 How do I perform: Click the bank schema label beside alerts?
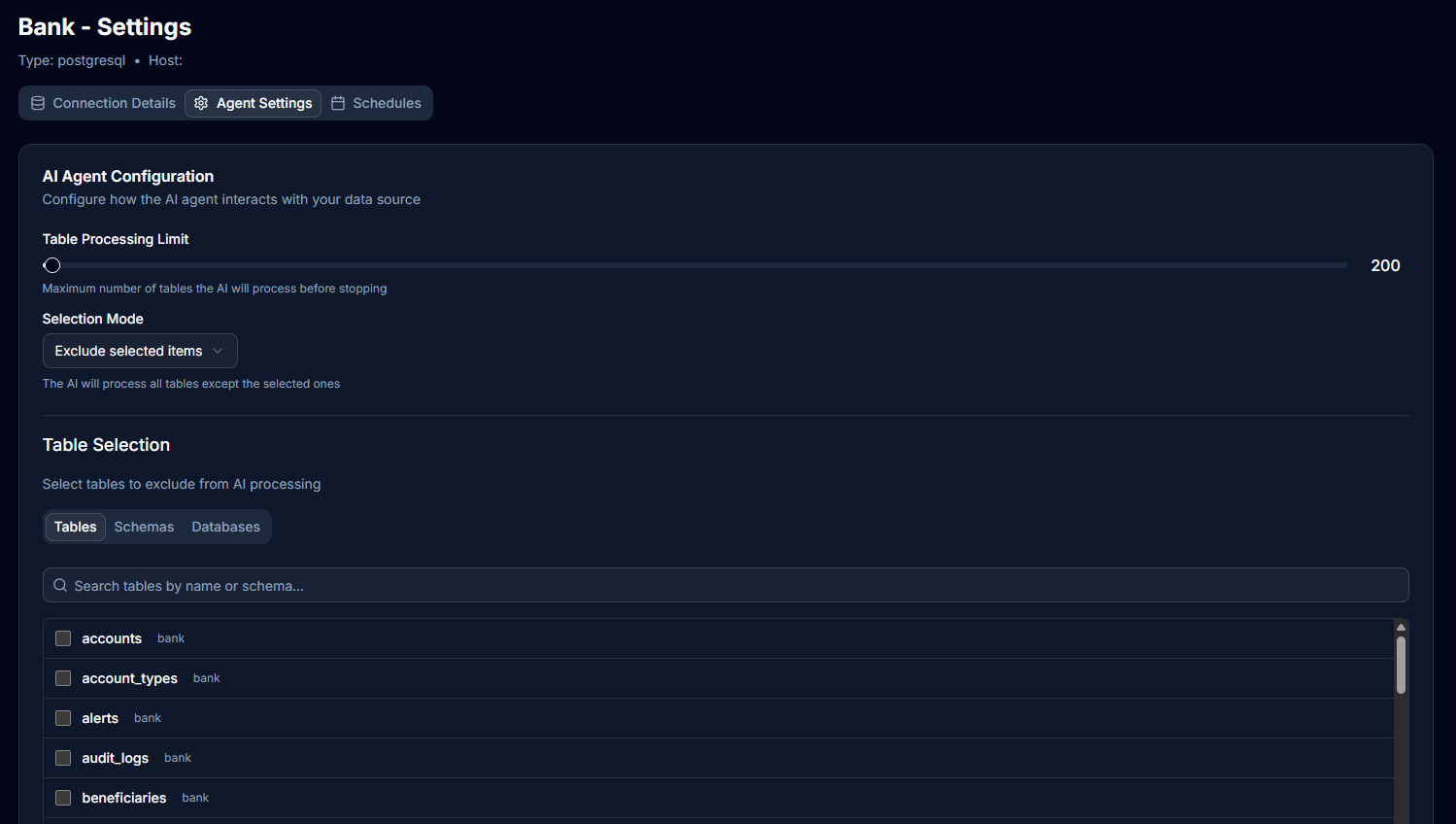[148, 718]
